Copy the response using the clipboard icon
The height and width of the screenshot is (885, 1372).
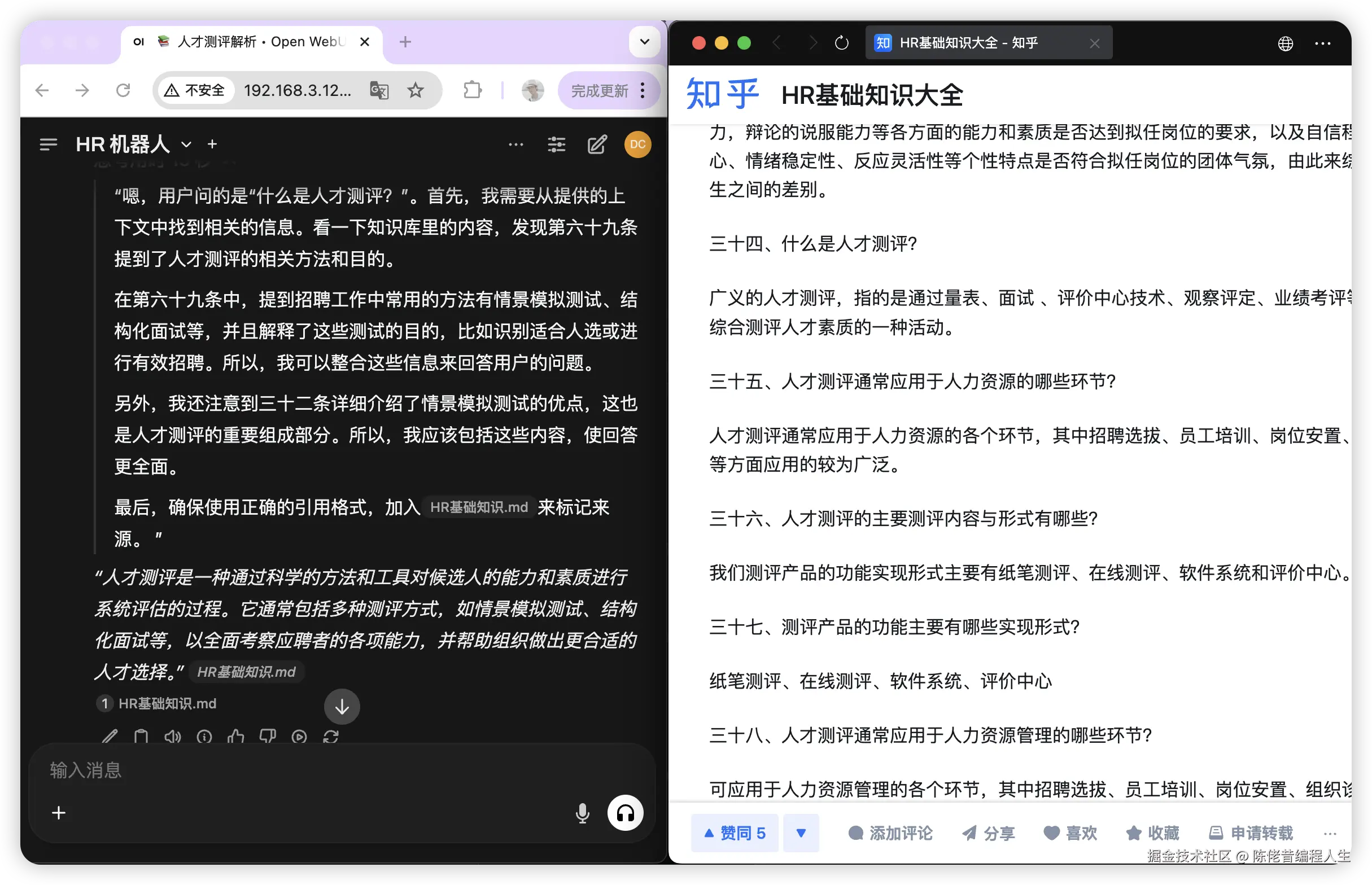pos(141,737)
